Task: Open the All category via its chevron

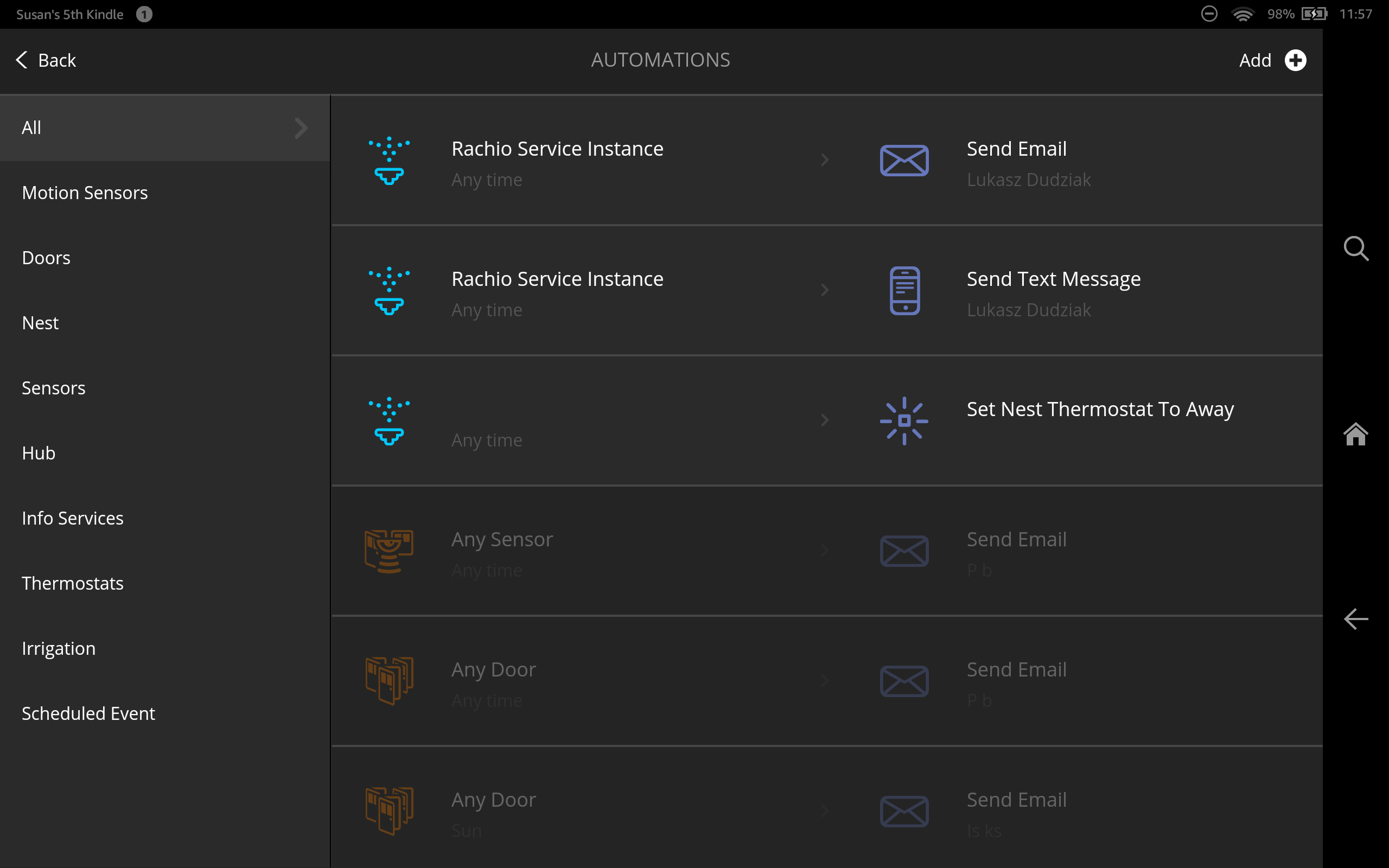Action: click(x=301, y=127)
